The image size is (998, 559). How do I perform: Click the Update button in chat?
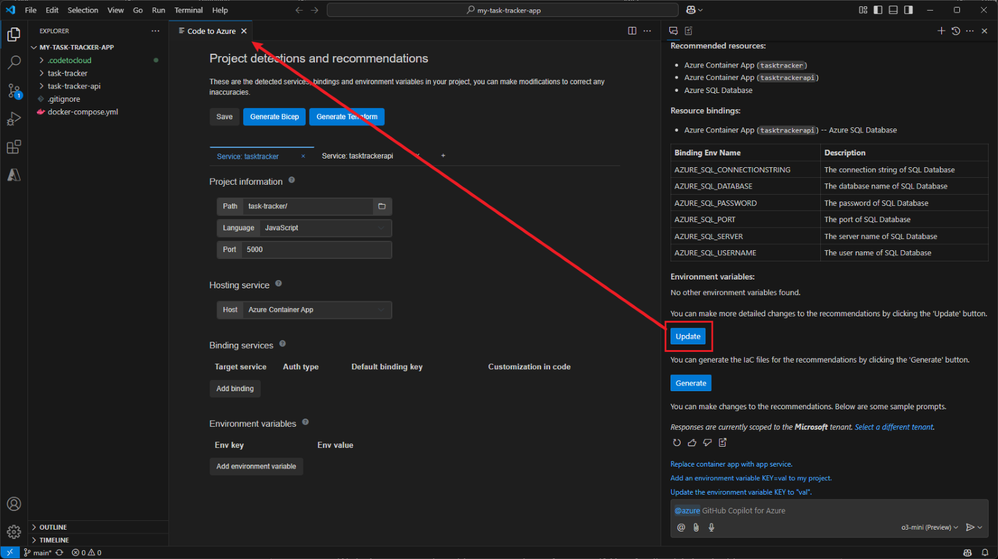pyautogui.click(x=688, y=336)
